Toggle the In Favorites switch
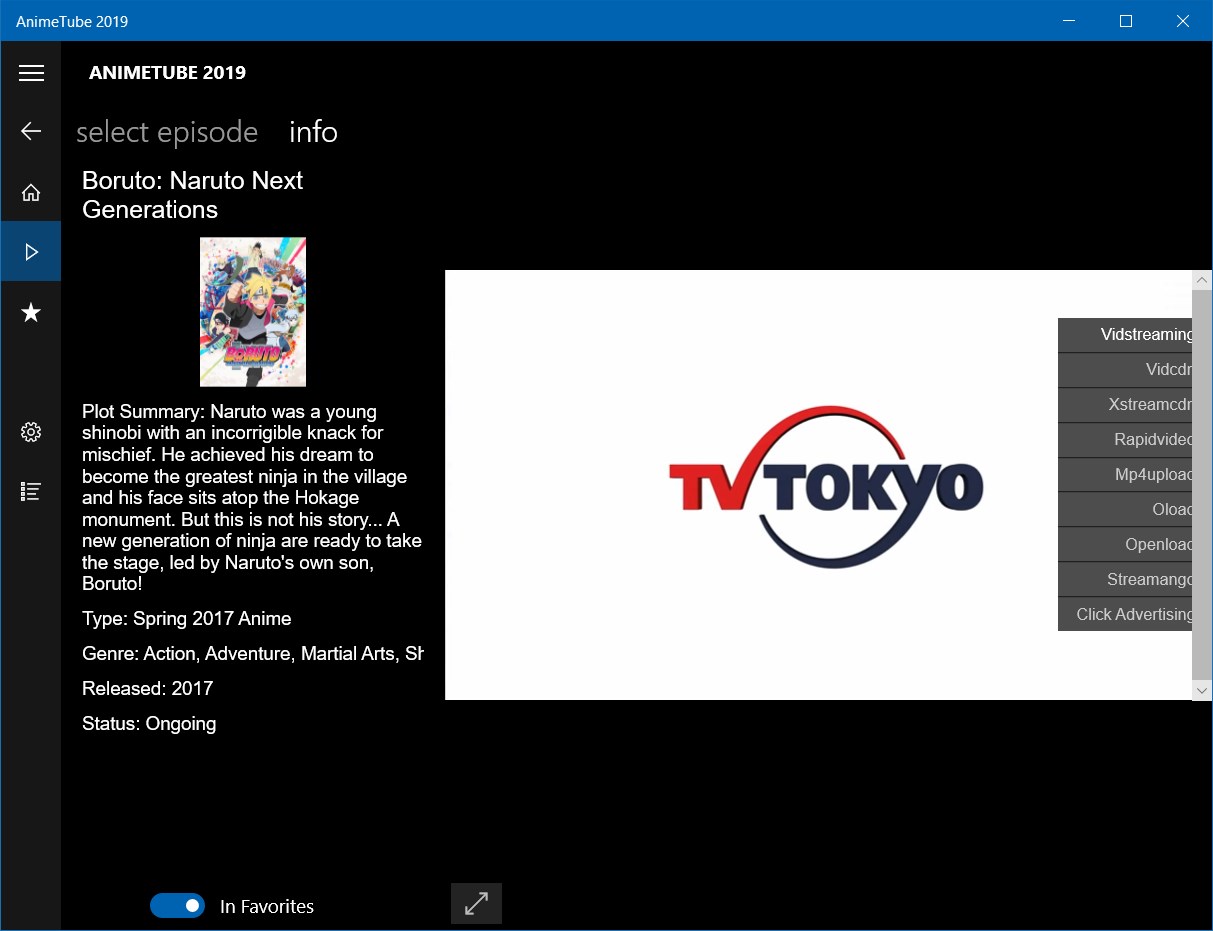1213x931 pixels. click(177, 906)
